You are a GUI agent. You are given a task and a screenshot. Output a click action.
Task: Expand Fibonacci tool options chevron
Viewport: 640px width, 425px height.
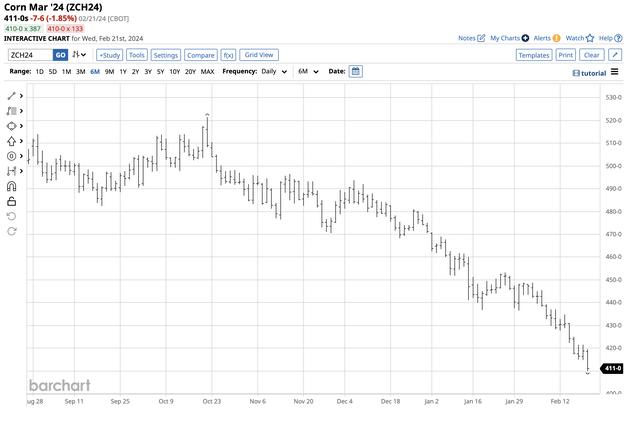coord(21,111)
